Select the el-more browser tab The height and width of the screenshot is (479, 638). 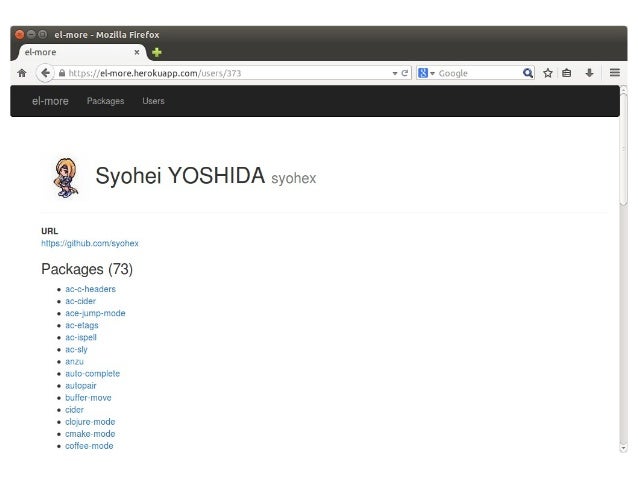point(81,52)
